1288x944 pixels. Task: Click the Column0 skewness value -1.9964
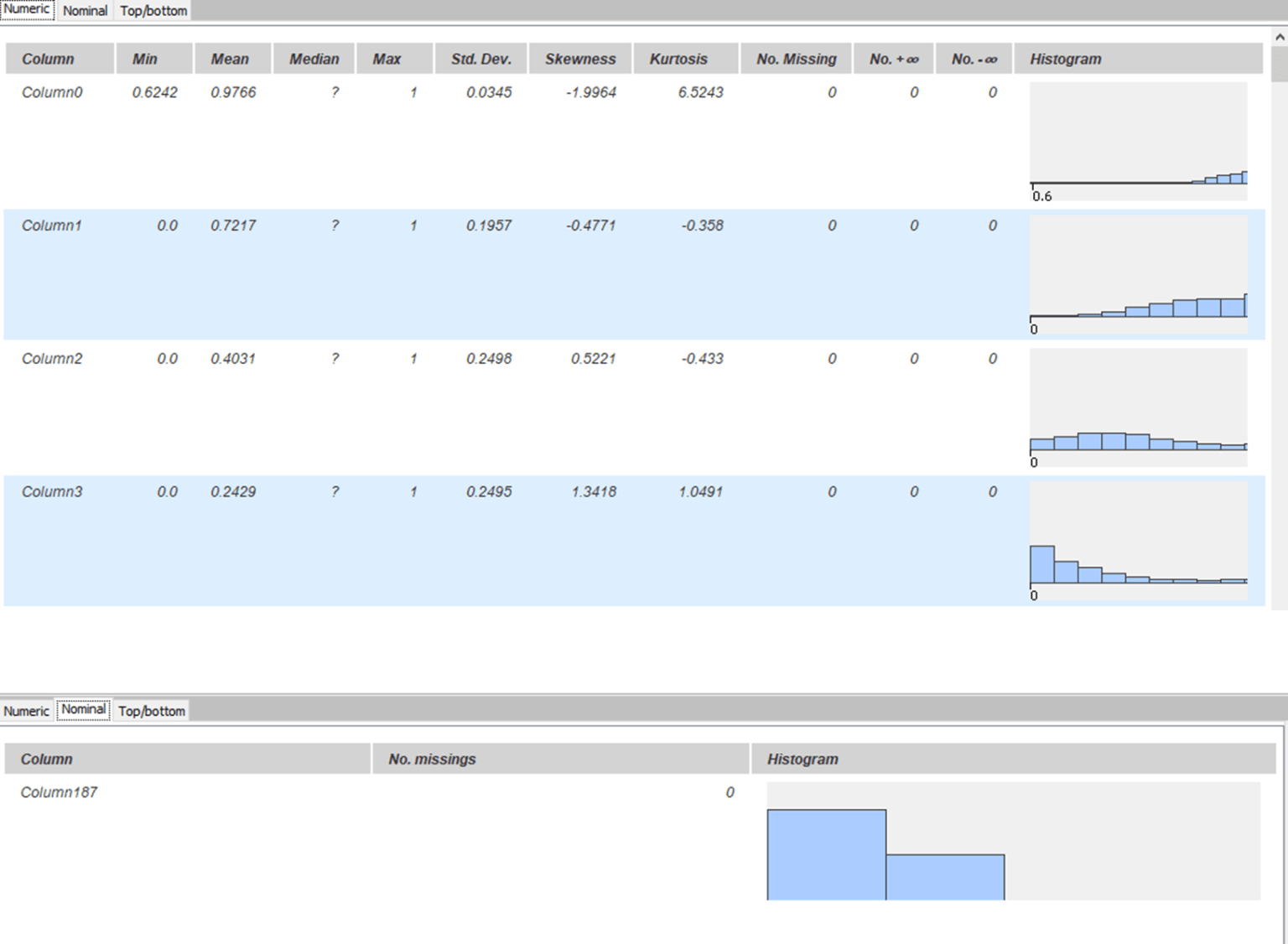click(591, 92)
